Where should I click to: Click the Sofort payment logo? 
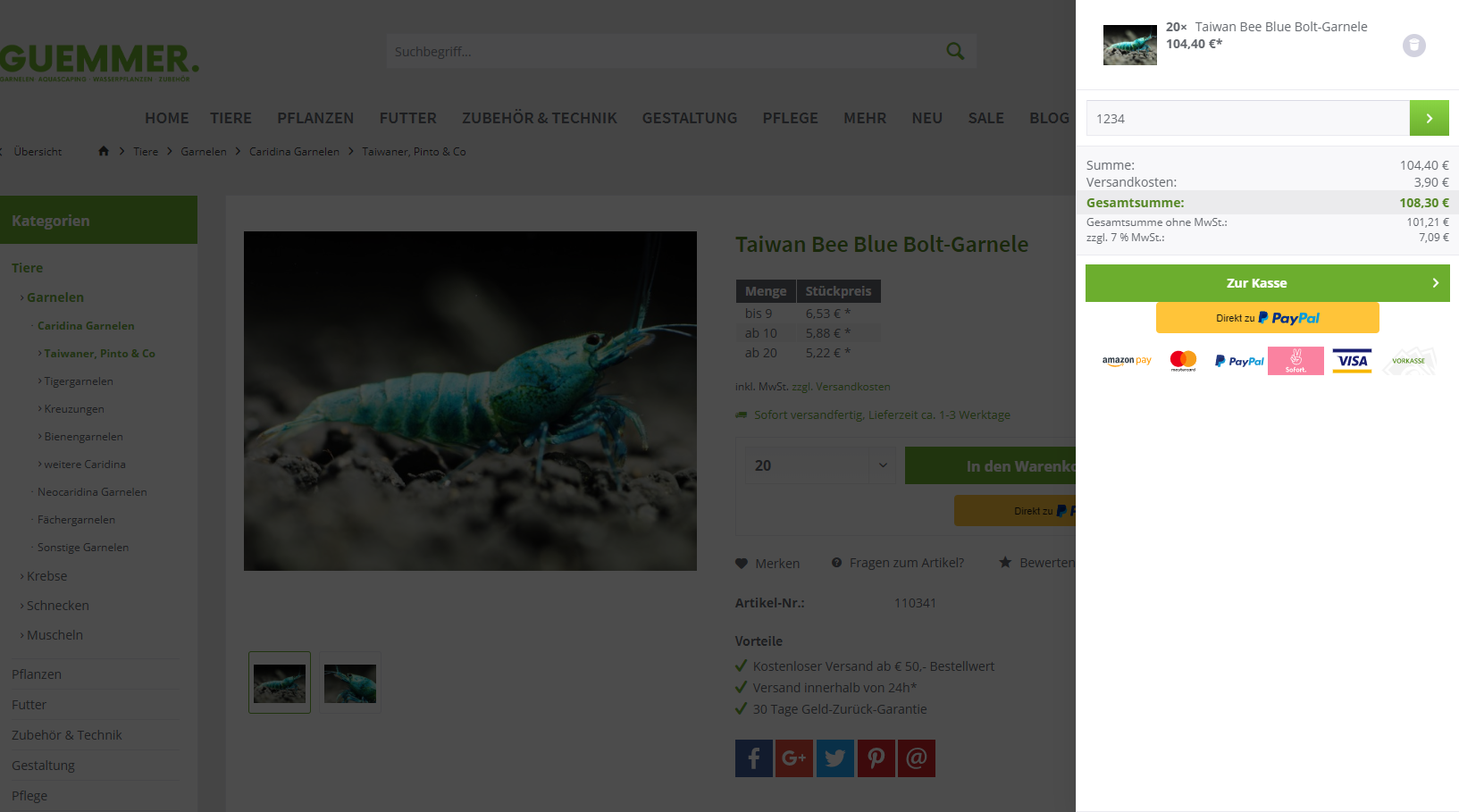click(1295, 361)
